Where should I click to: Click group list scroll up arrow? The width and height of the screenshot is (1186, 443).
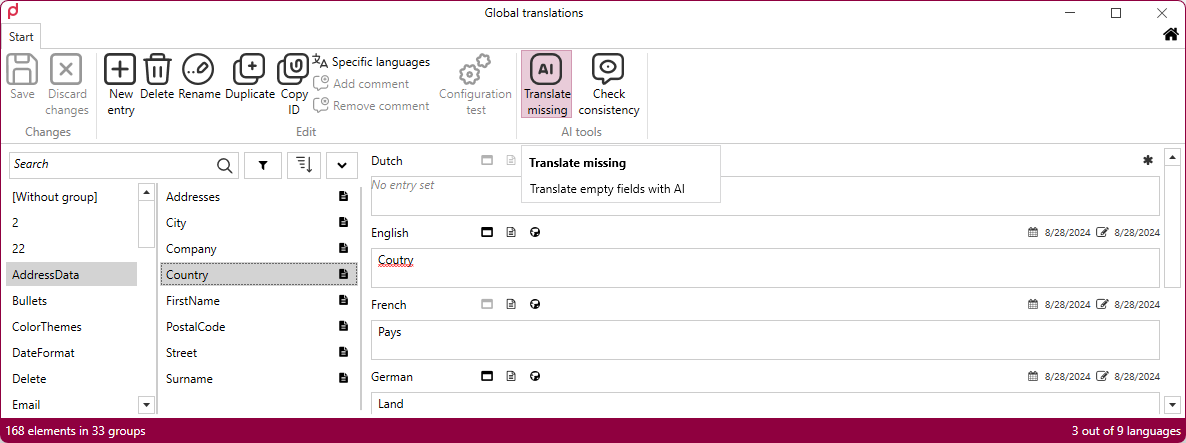(x=146, y=192)
